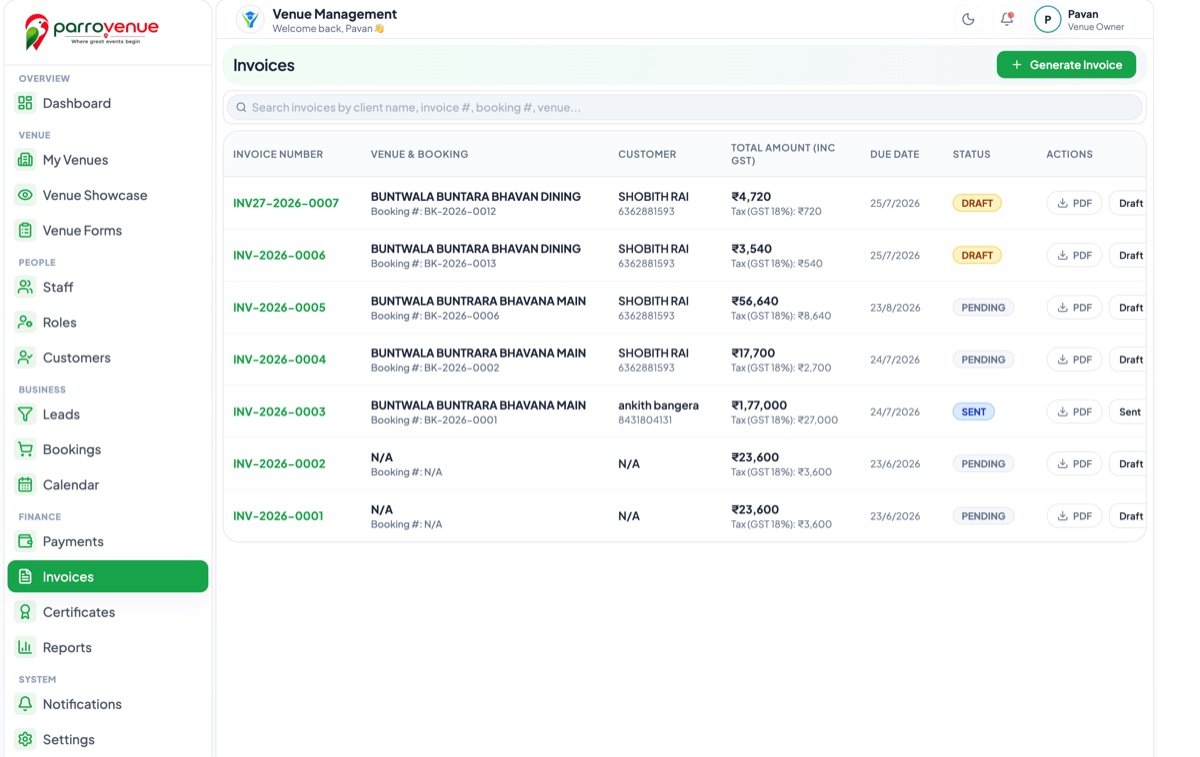Click the Settings gear icon
Screen dimensions: 1200x757
[x=26, y=739]
